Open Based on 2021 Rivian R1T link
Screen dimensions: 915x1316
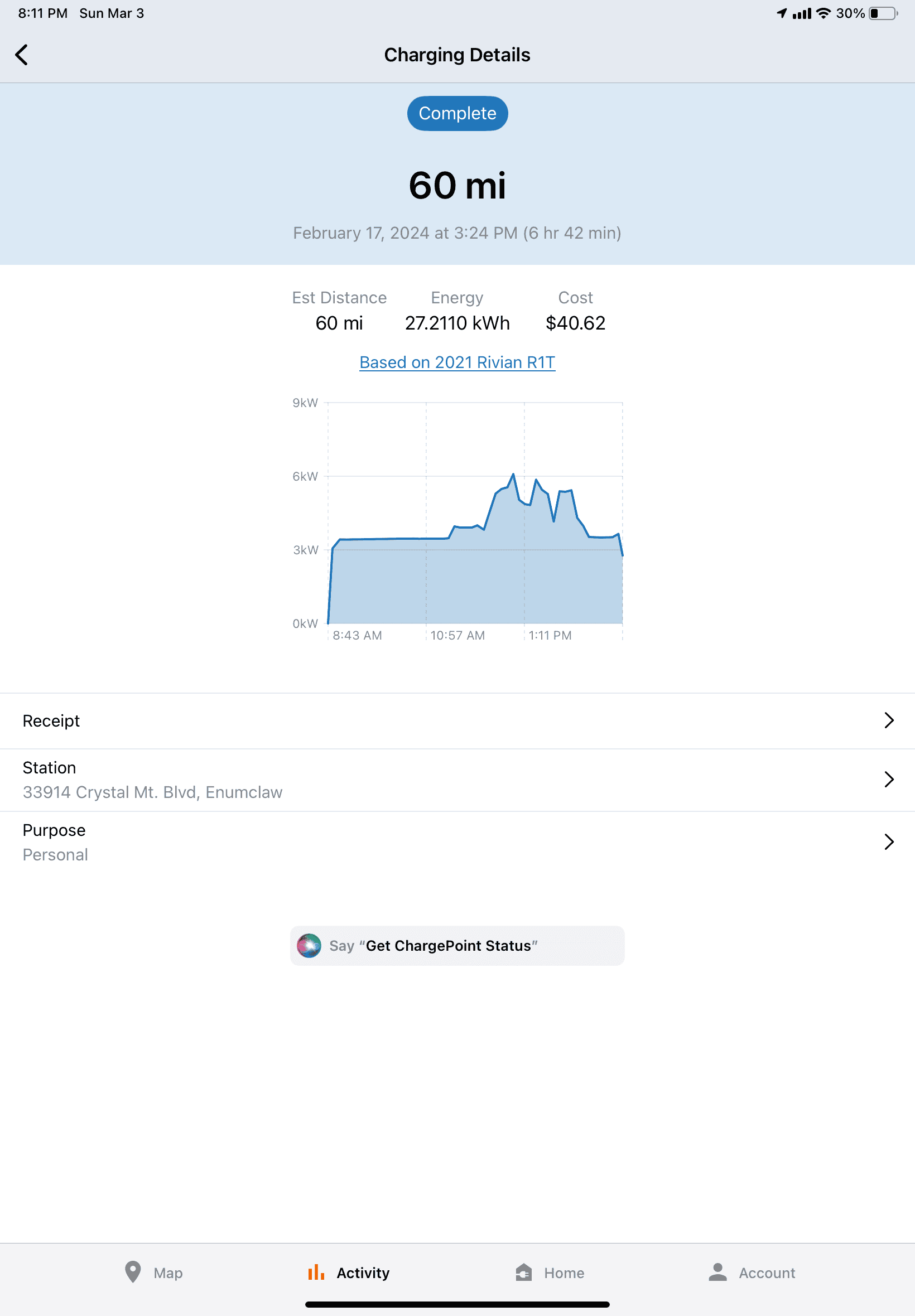pos(458,362)
